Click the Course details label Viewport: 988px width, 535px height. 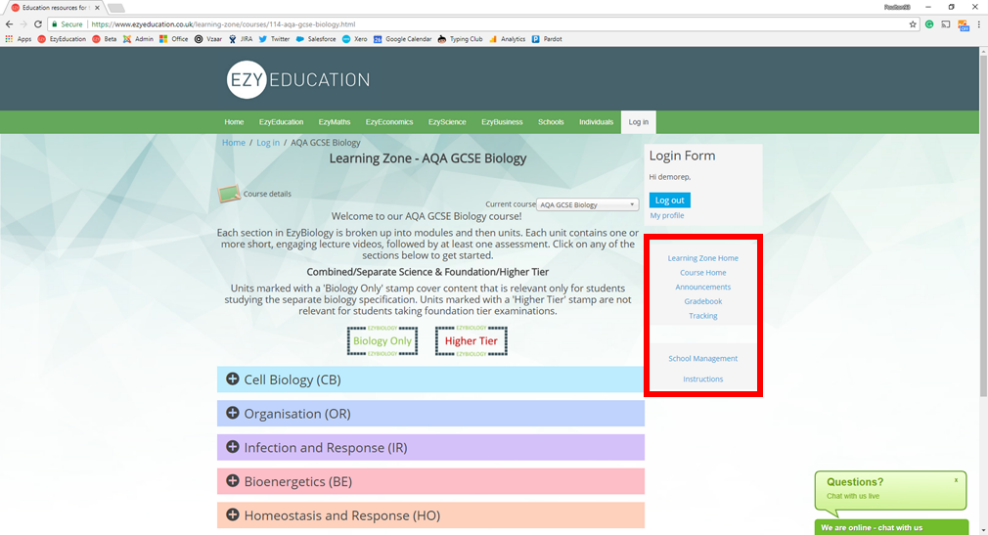tap(267, 194)
